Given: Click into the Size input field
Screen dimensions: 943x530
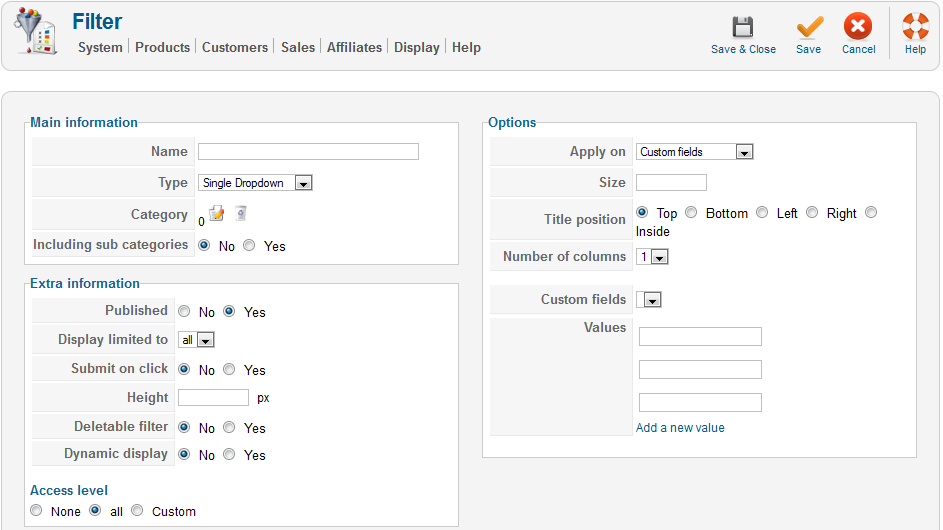Looking at the screenshot, I should [x=671, y=182].
